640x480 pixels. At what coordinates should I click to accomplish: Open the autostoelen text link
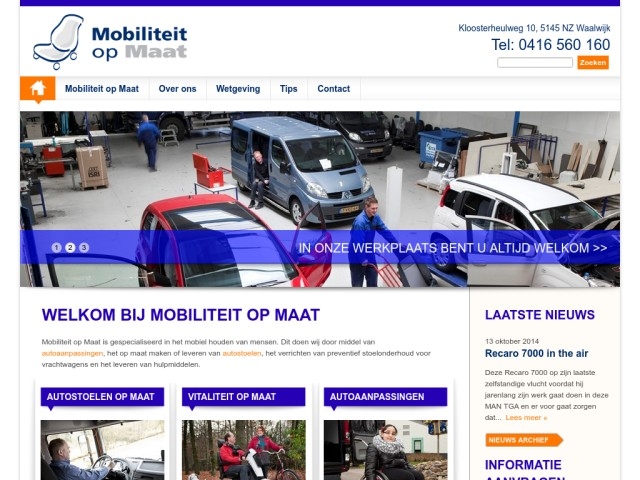[x=242, y=353]
